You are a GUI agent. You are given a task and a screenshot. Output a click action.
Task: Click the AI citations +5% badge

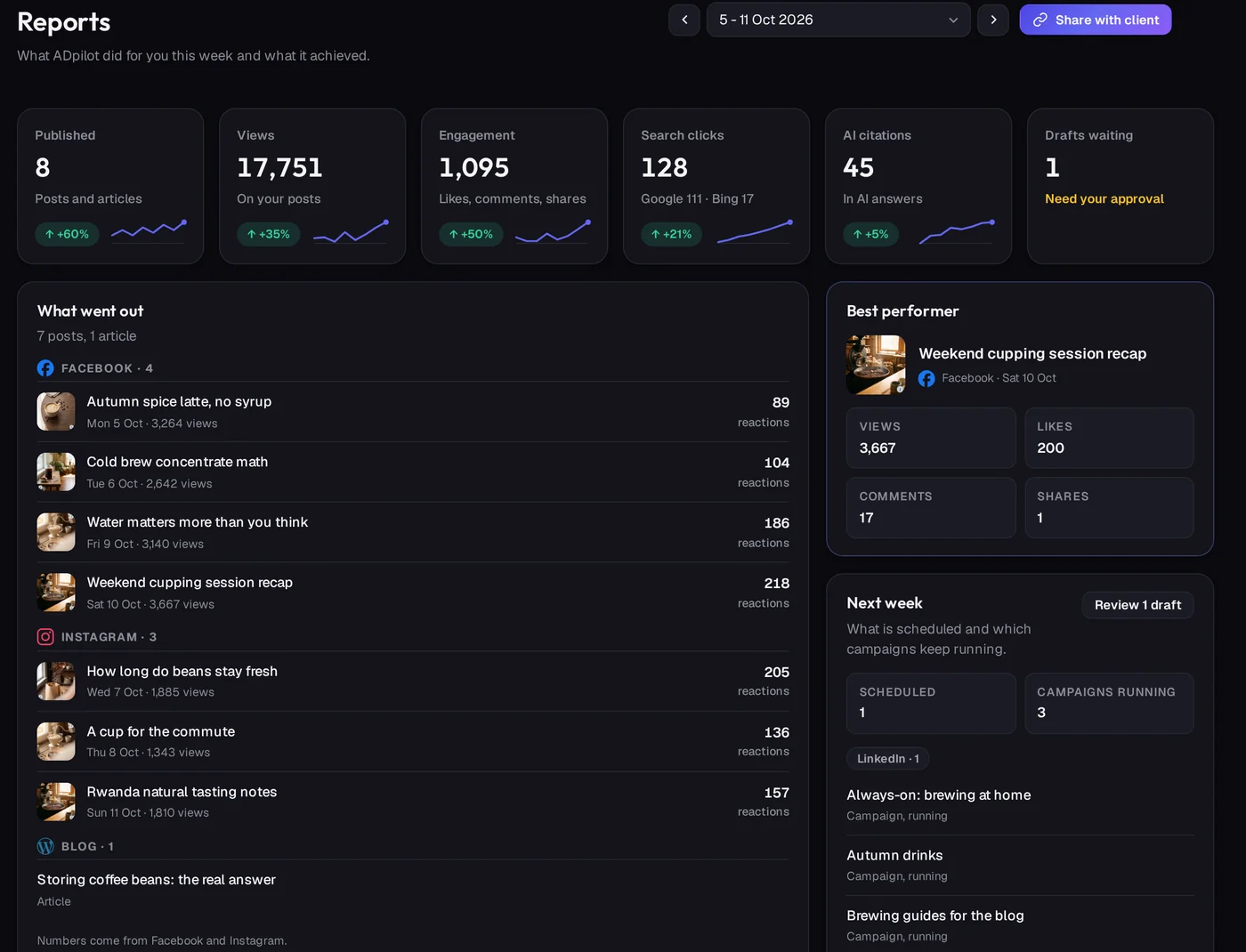pyautogui.click(x=870, y=234)
